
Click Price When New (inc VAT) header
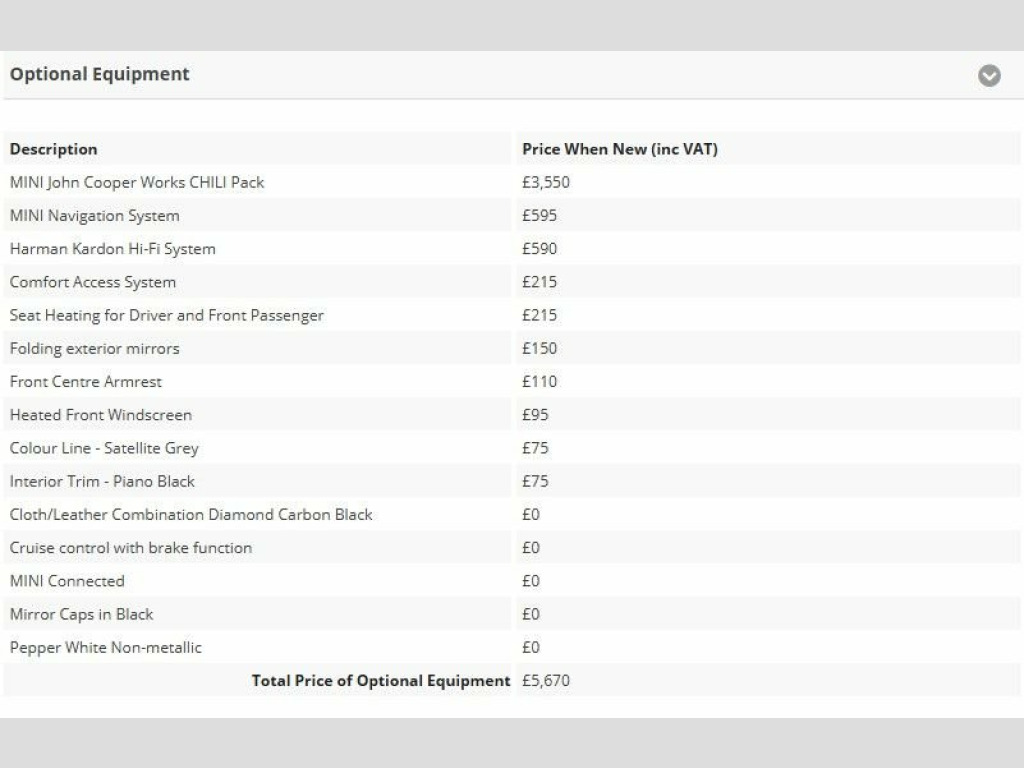coord(619,149)
